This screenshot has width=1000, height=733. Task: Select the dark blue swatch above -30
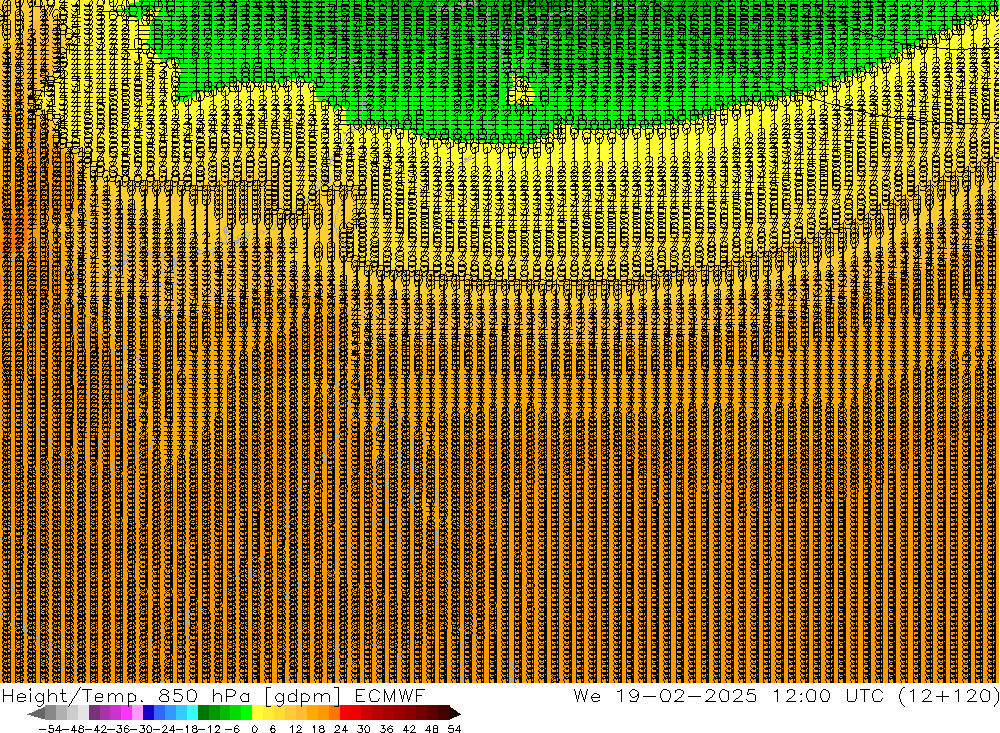point(148,713)
